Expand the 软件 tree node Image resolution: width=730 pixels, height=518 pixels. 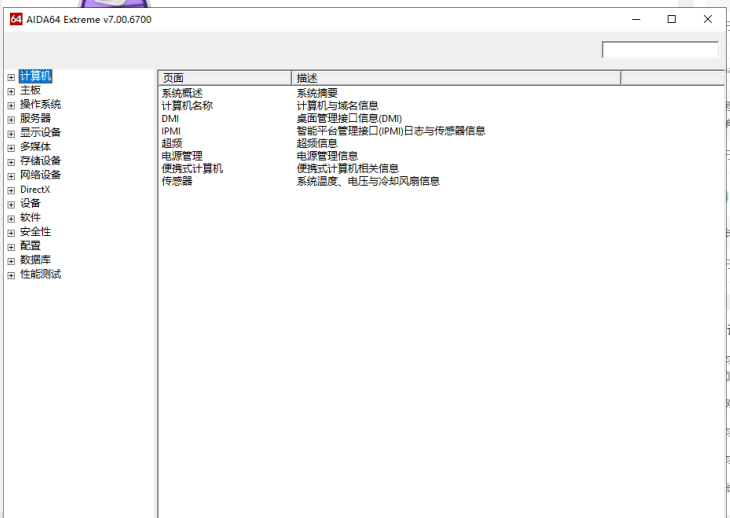click(11, 219)
